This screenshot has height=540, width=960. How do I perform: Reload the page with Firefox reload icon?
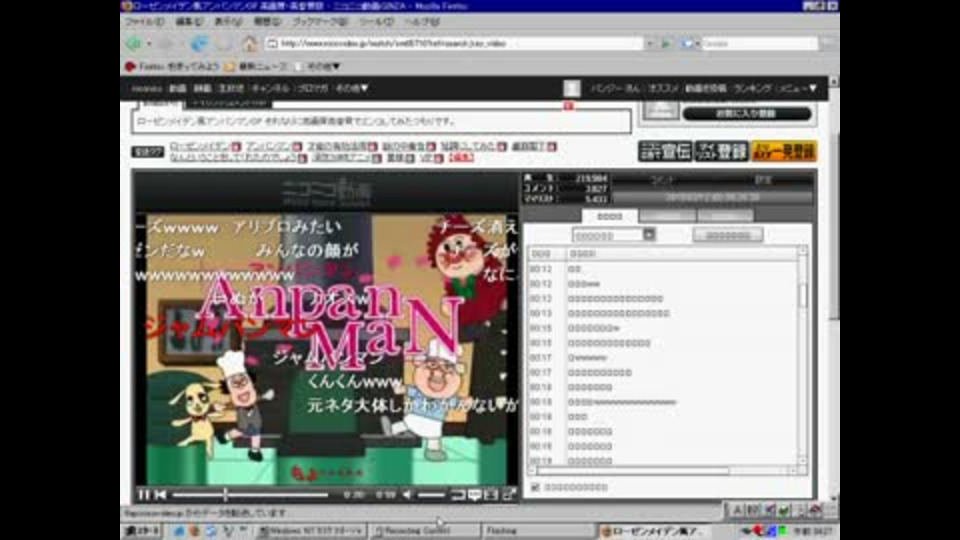(199, 43)
